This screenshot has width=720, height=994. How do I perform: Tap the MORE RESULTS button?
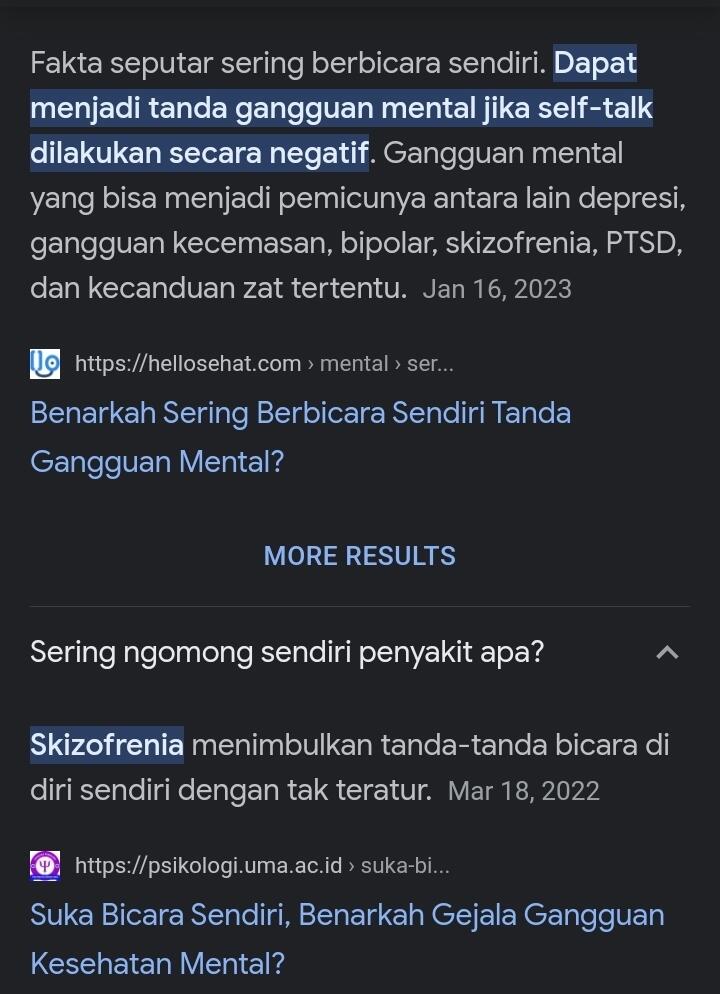[359, 555]
